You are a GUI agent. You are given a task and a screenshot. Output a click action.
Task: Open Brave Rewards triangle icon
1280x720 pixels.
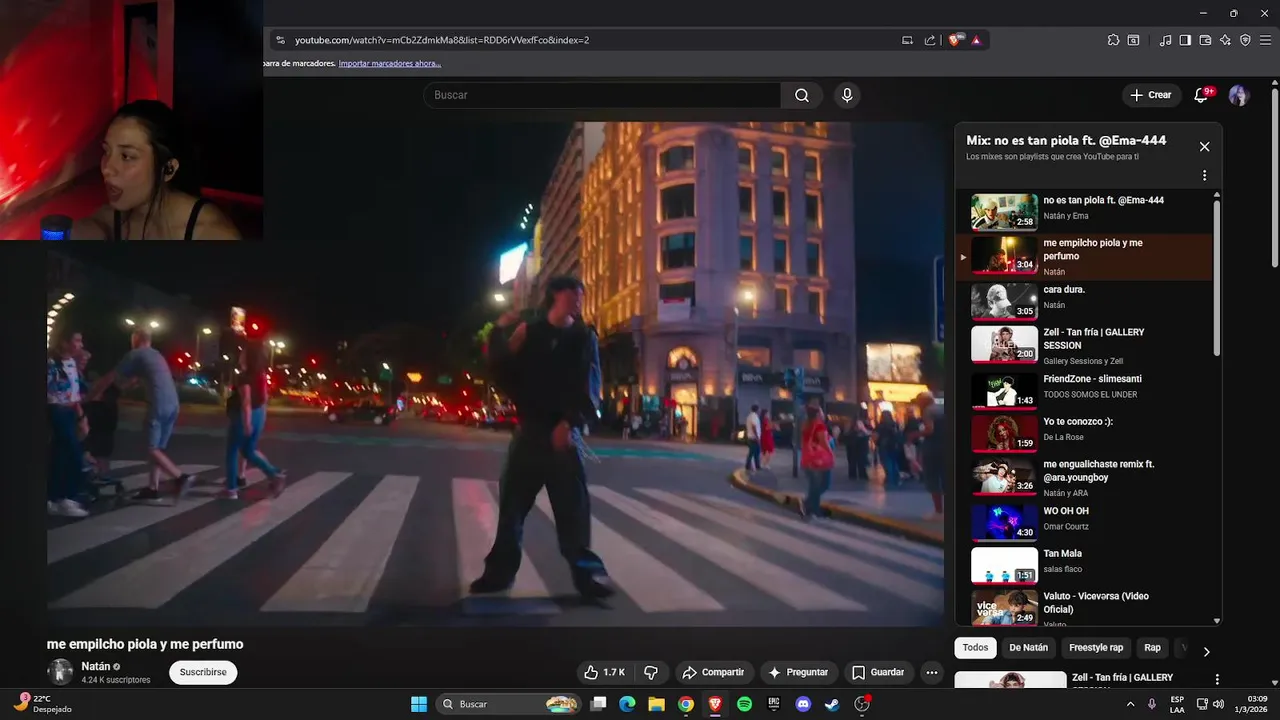[x=976, y=40]
